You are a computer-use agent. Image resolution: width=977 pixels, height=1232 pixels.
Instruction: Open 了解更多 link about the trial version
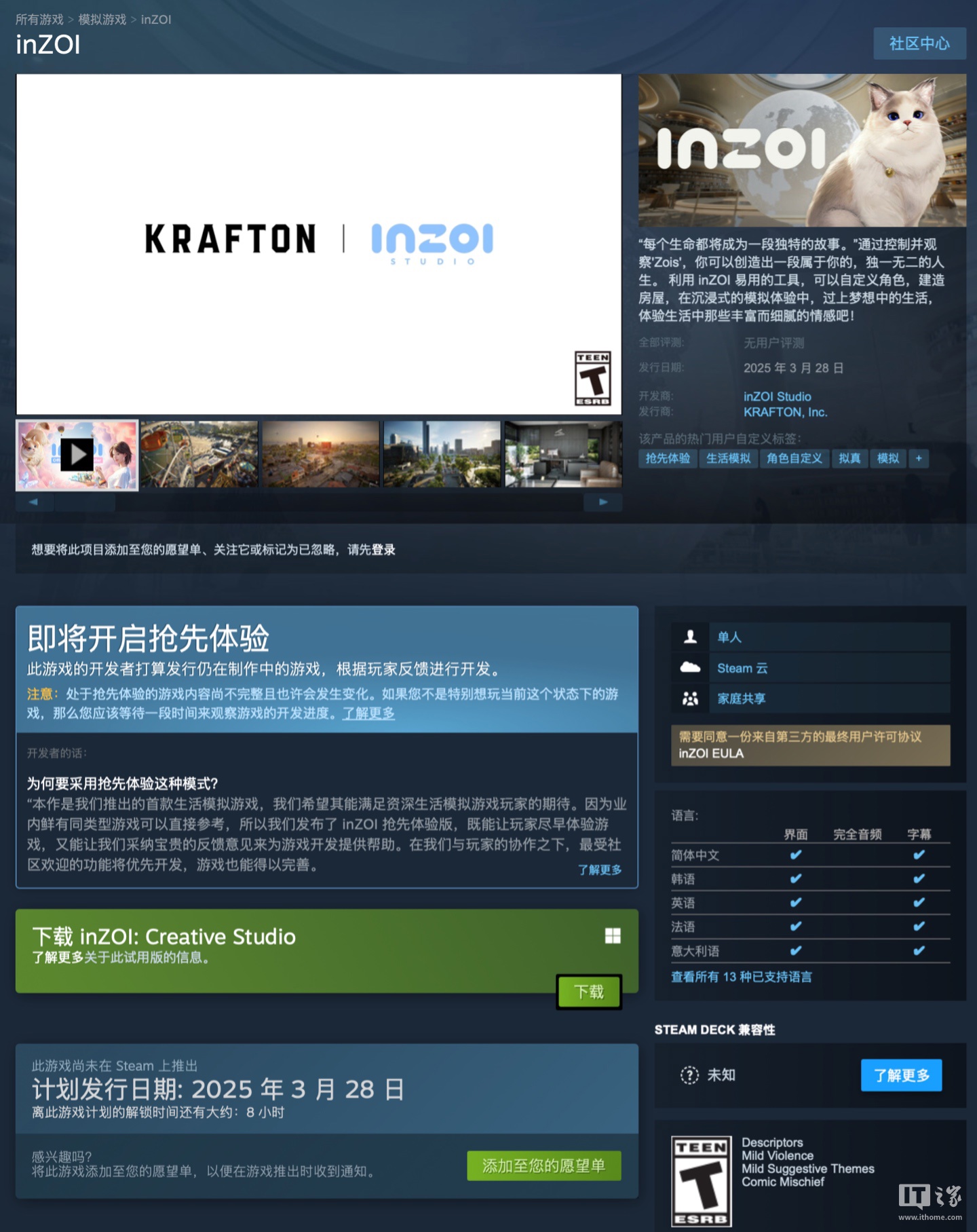58,957
